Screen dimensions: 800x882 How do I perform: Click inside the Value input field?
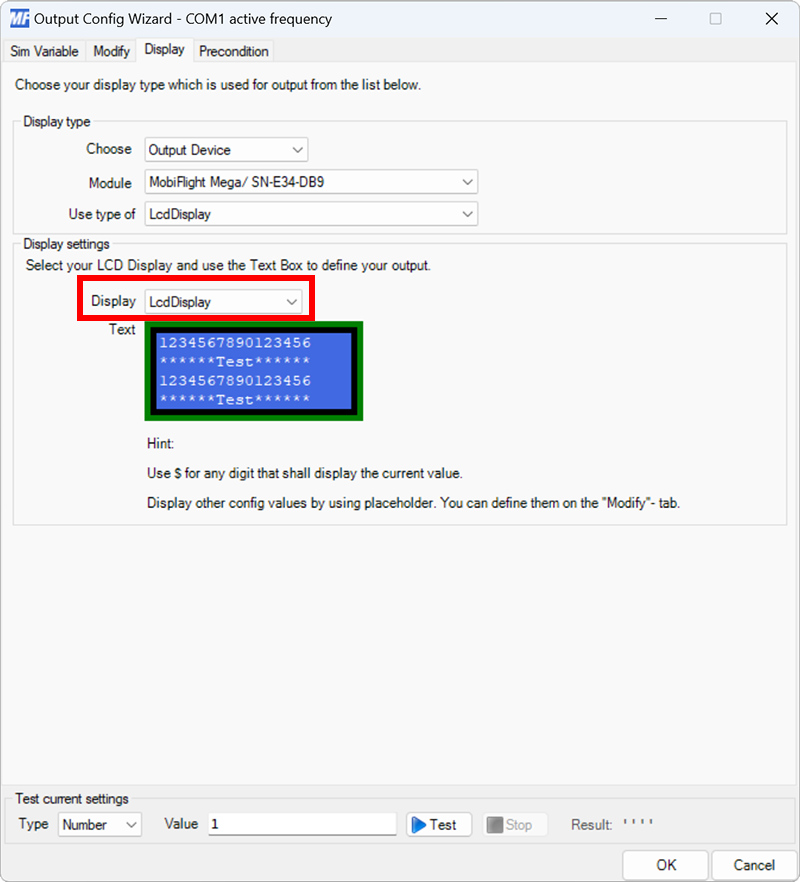tap(300, 824)
